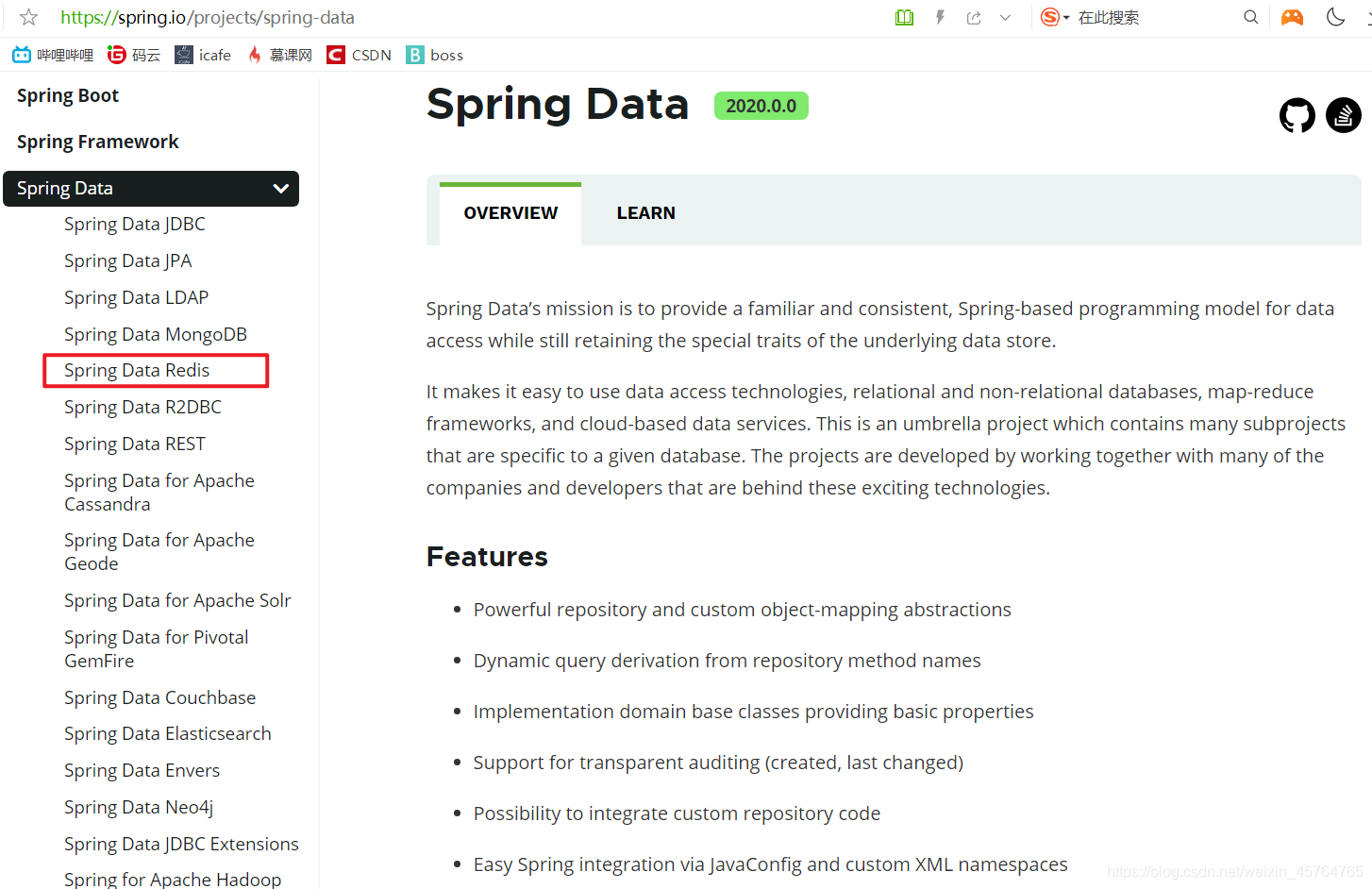Click 'Support for transparent auditing' bullet

click(718, 763)
